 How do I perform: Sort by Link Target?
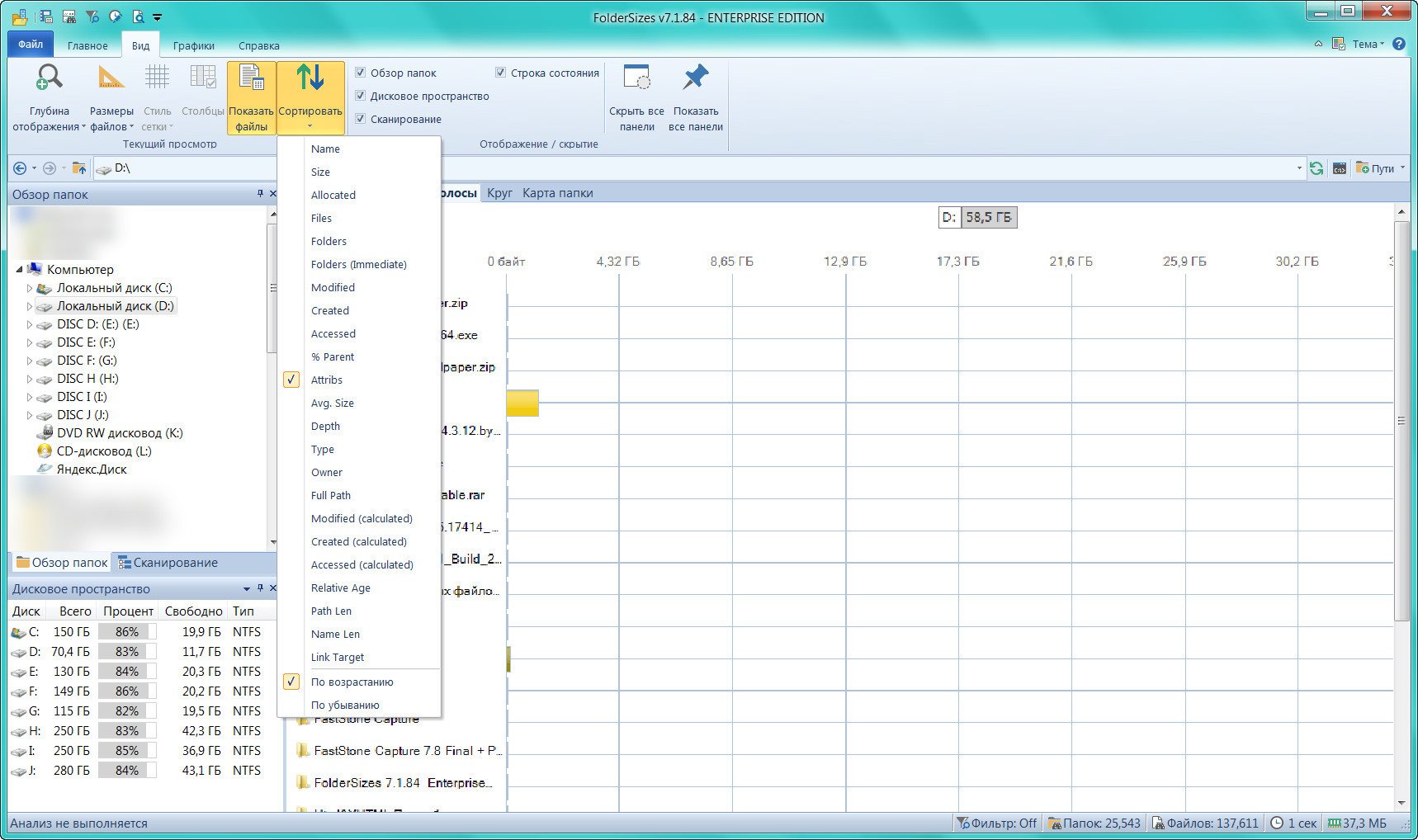pyautogui.click(x=359, y=657)
